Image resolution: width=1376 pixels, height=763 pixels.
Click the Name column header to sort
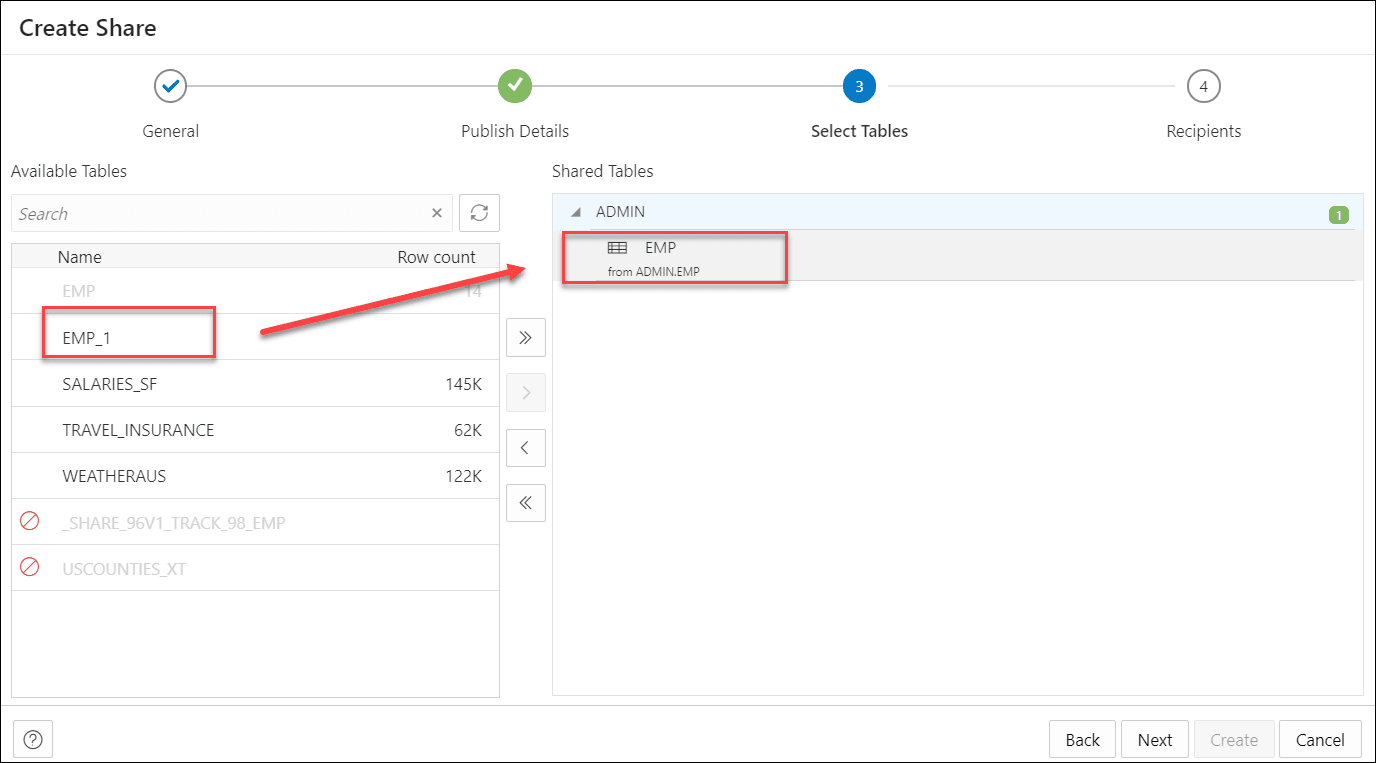[80, 257]
